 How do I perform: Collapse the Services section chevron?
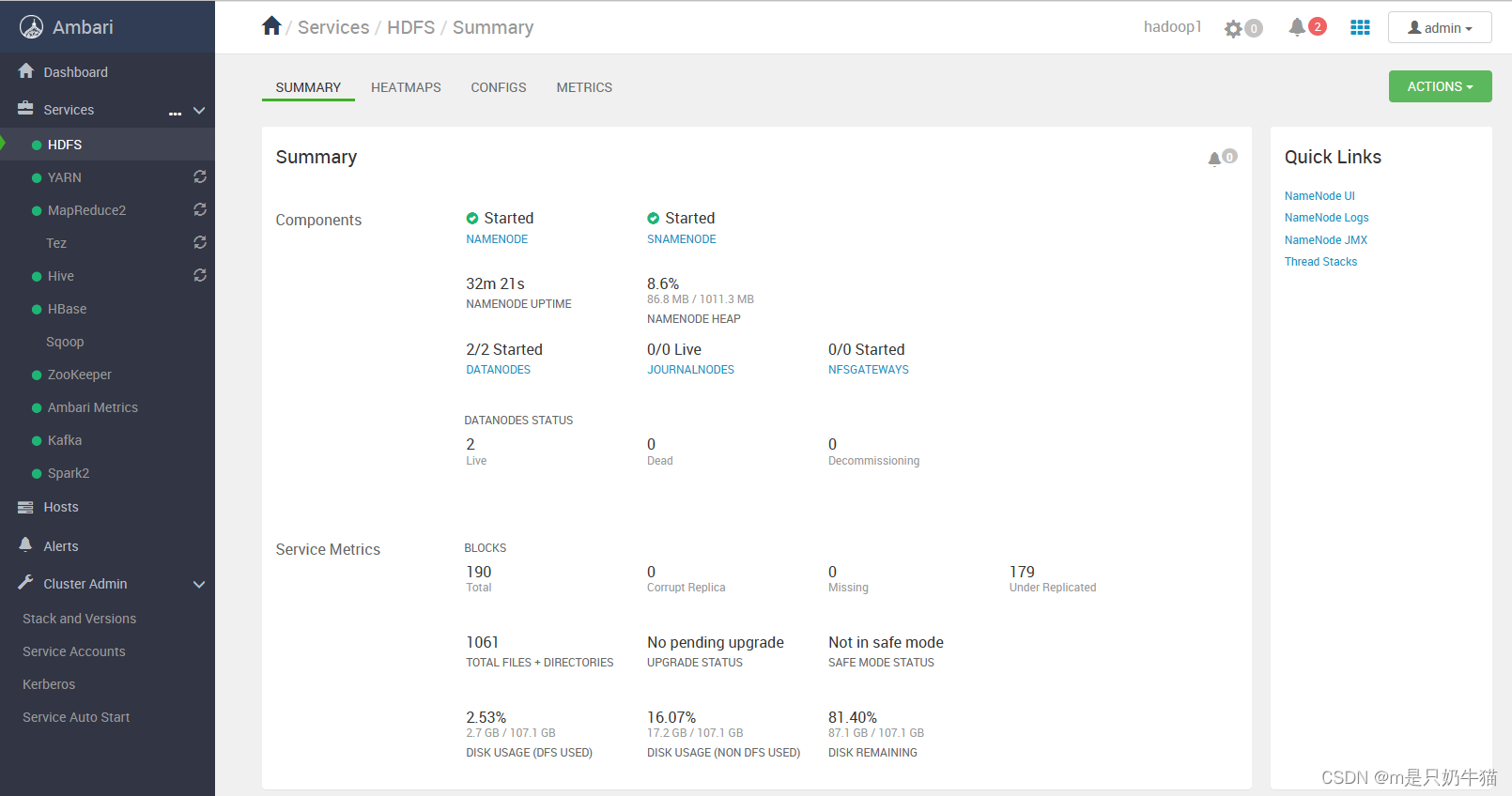coord(199,111)
